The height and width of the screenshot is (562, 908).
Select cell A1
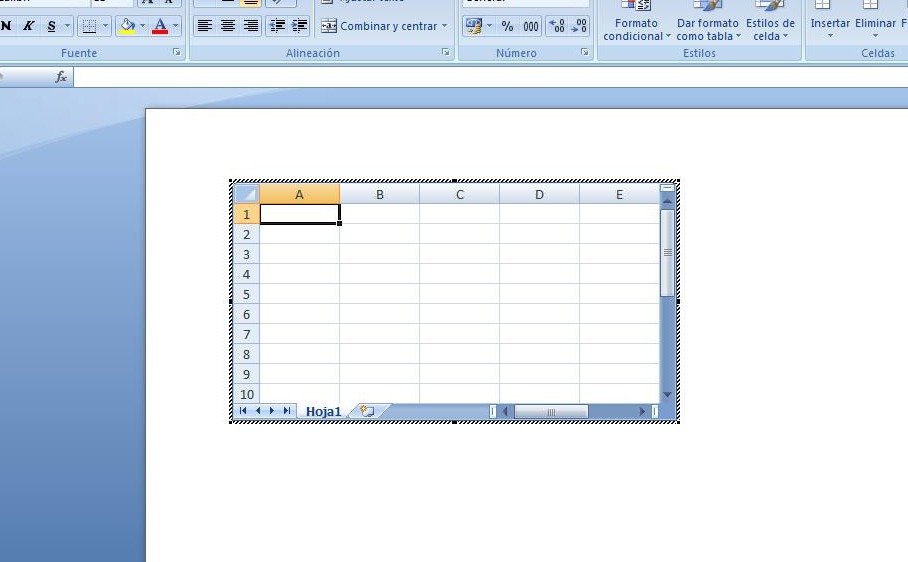click(x=299, y=214)
